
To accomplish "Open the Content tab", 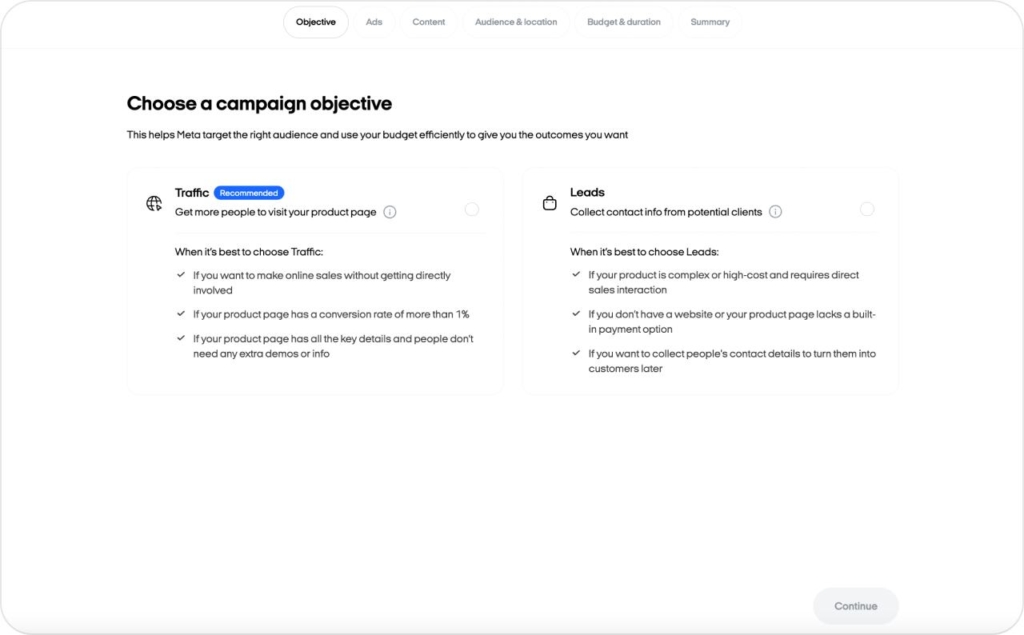I will [x=428, y=21].
